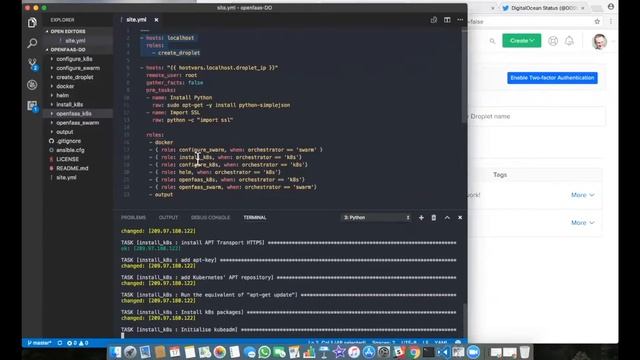640x360 pixels.
Task: Open the README.md file
Action: tap(72, 168)
